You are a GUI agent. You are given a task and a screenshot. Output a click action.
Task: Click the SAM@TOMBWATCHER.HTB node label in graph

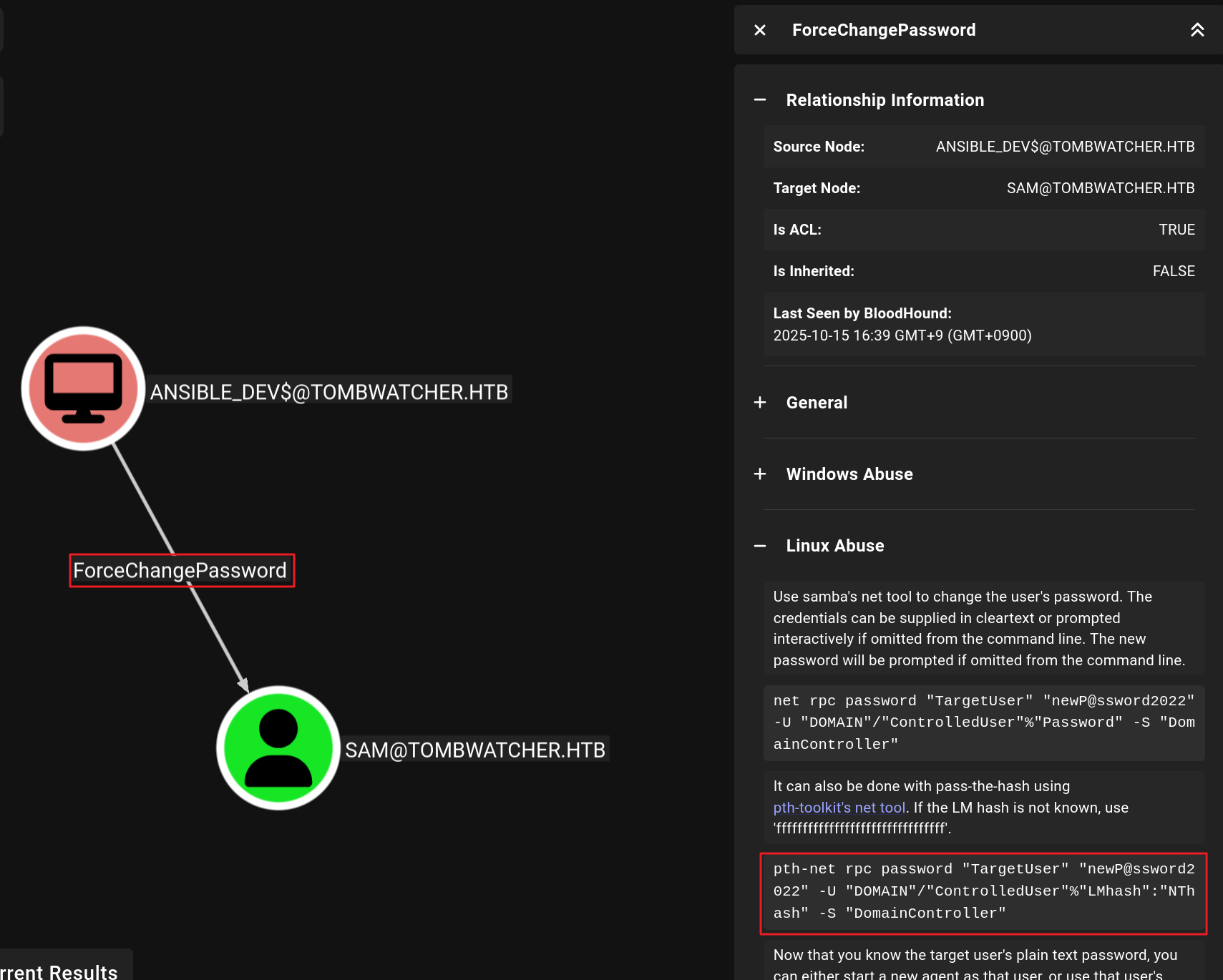(x=475, y=750)
